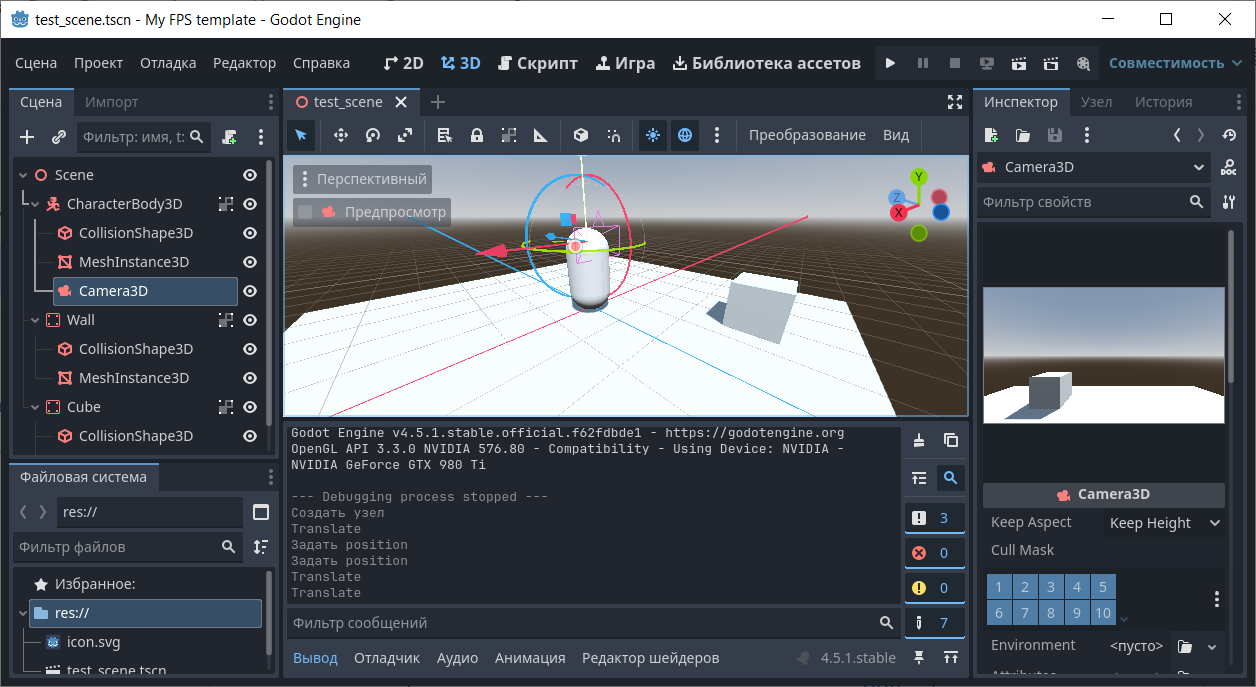The height and width of the screenshot is (687, 1256).
Task: Toggle the preview sun light icon
Action: [x=653, y=135]
